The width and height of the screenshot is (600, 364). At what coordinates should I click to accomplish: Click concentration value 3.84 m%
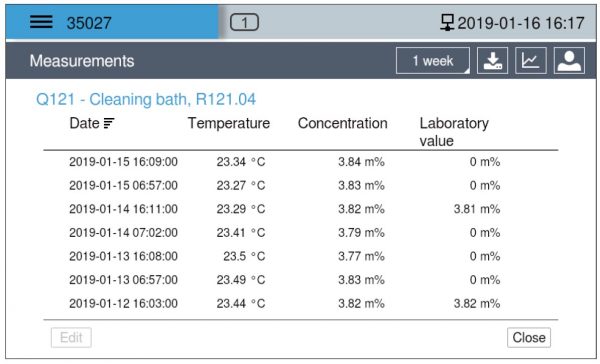click(x=361, y=162)
